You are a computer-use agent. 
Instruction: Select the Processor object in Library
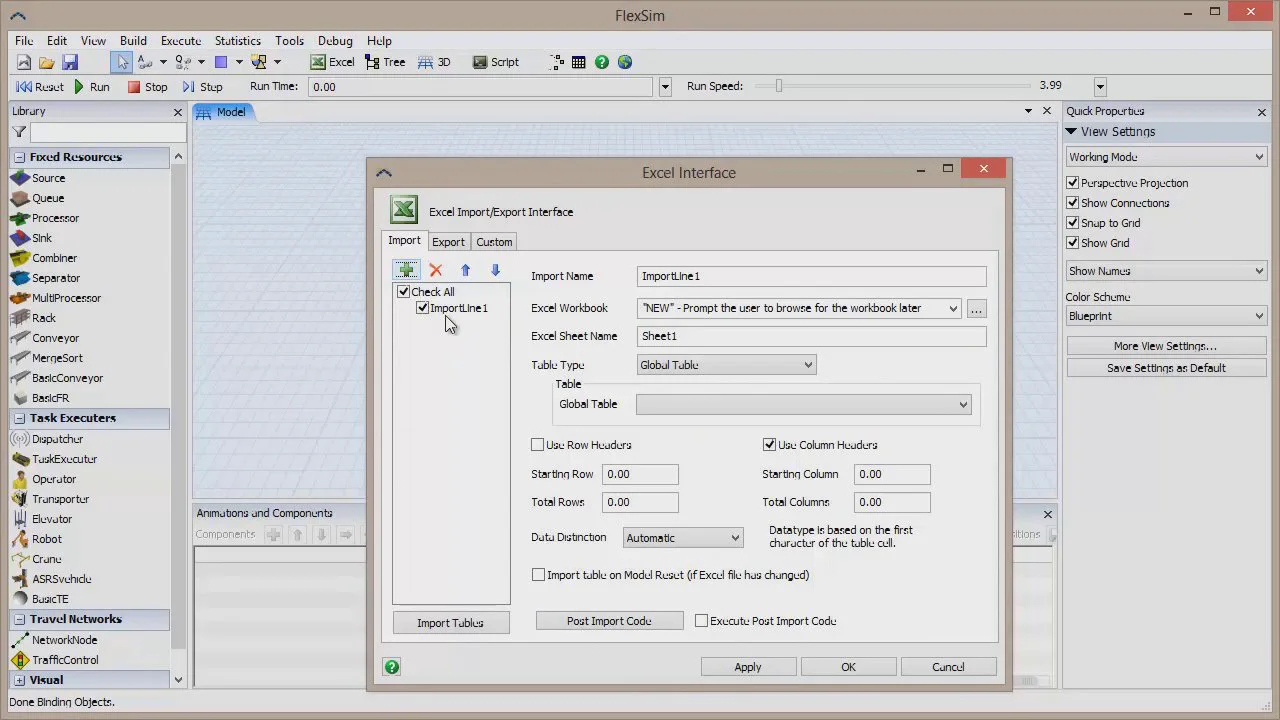click(55, 218)
